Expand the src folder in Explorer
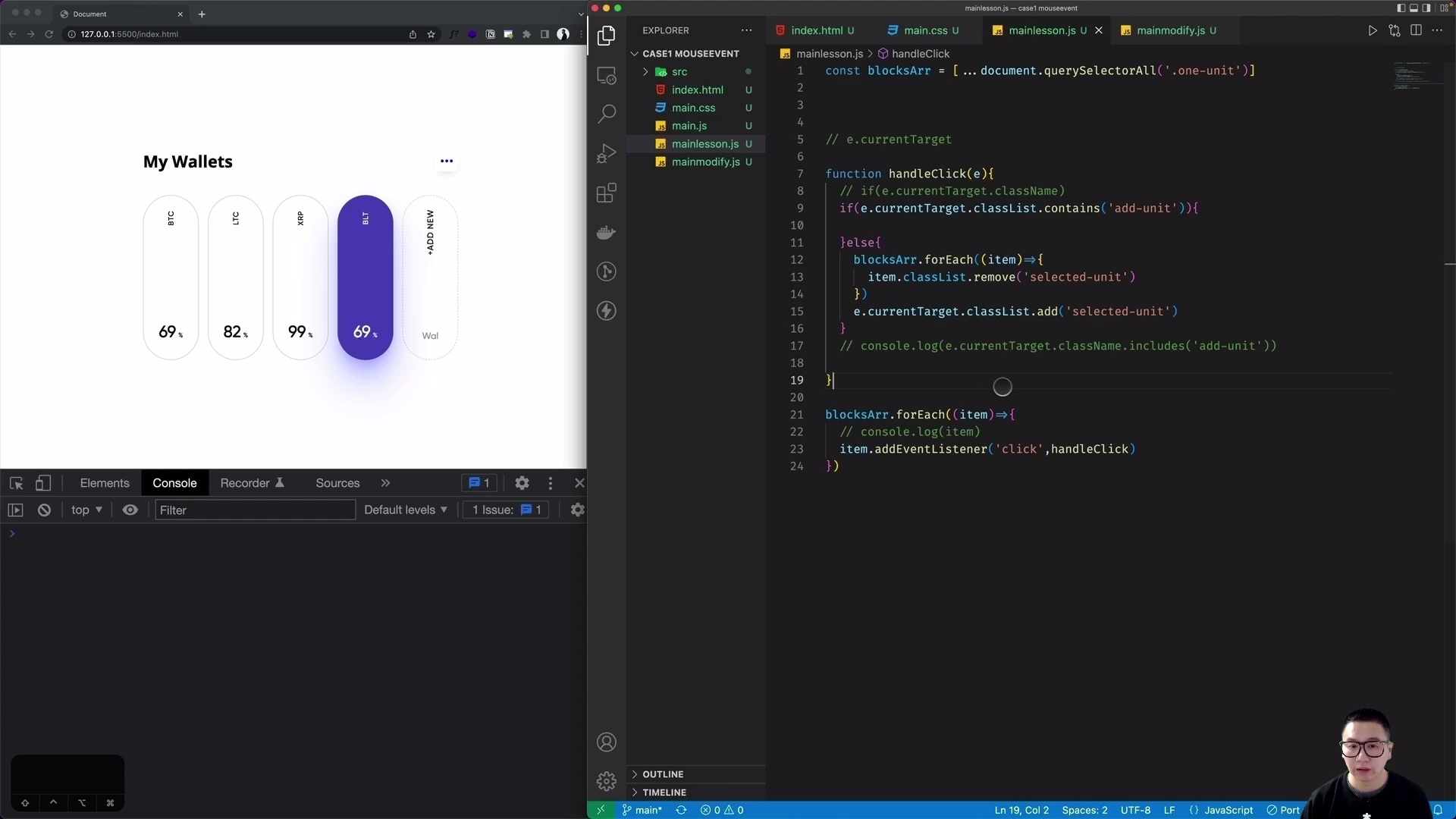 pyautogui.click(x=645, y=71)
